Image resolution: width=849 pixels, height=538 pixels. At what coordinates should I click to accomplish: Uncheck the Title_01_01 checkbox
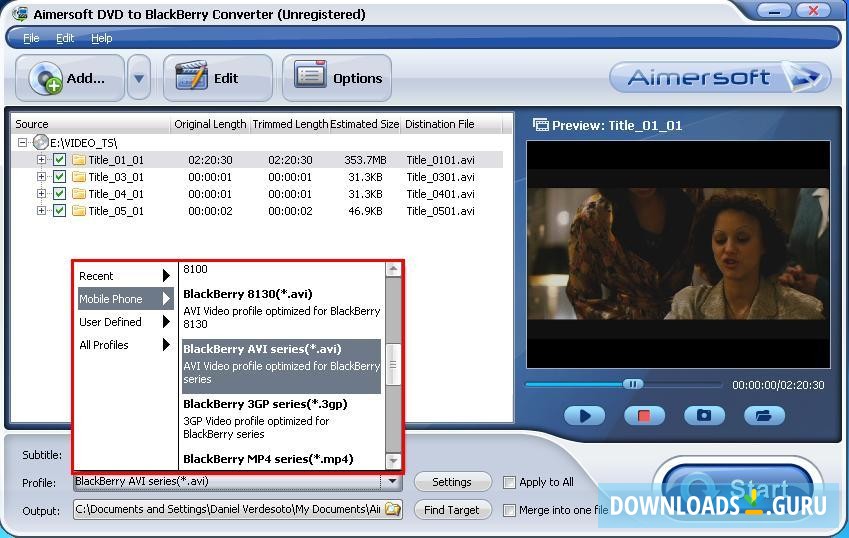[x=60, y=160]
